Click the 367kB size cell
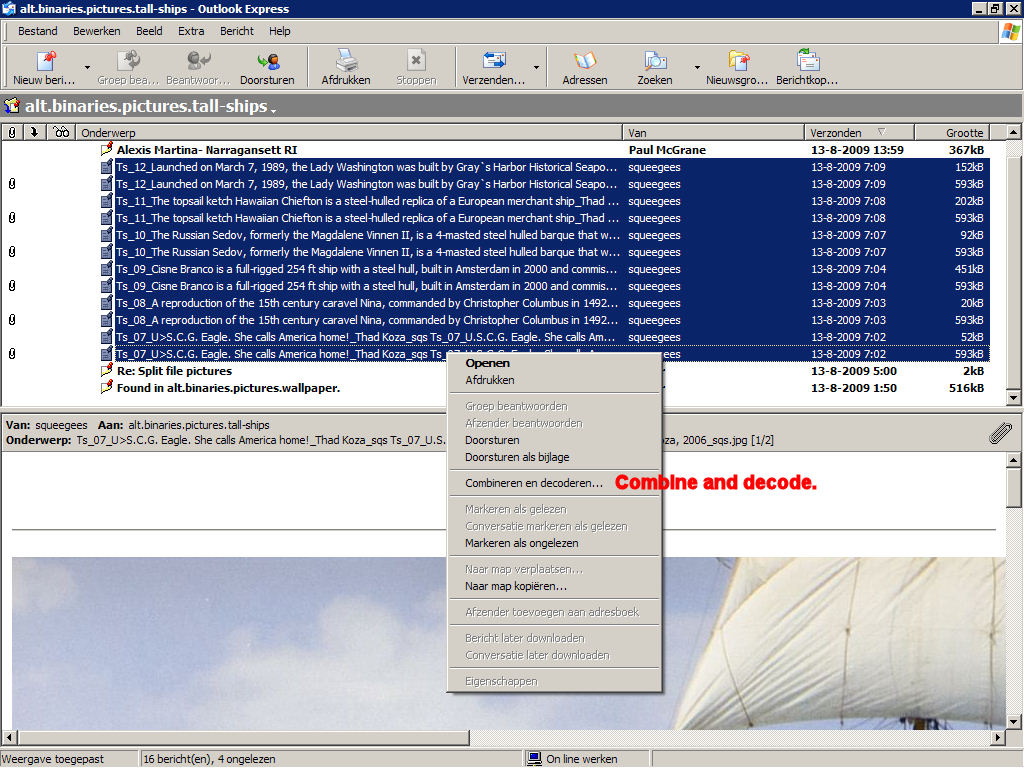The height and width of the screenshot is (768, 1024). (x=967, y=150)
